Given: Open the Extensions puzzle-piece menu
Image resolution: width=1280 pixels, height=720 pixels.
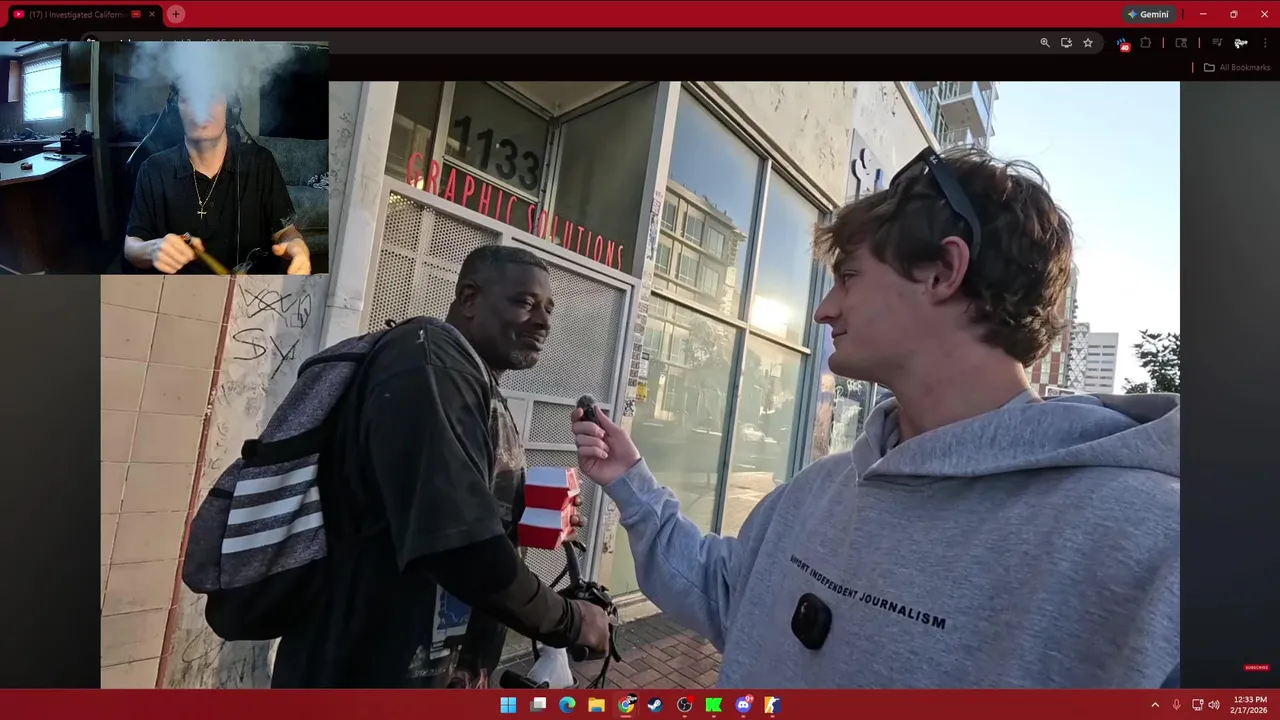Looking at the screenshot, I should (x=1146, y=43).
